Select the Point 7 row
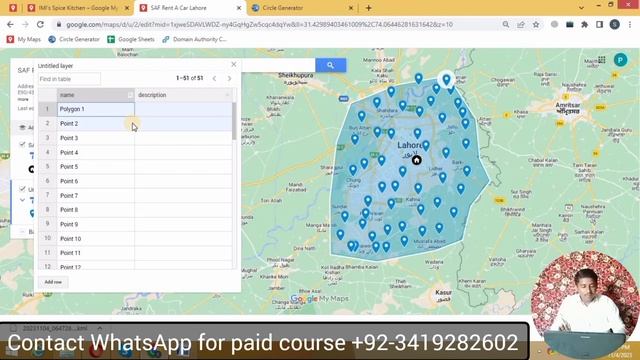The height and width of the screenshot is (360, 640). click(136, 196)
